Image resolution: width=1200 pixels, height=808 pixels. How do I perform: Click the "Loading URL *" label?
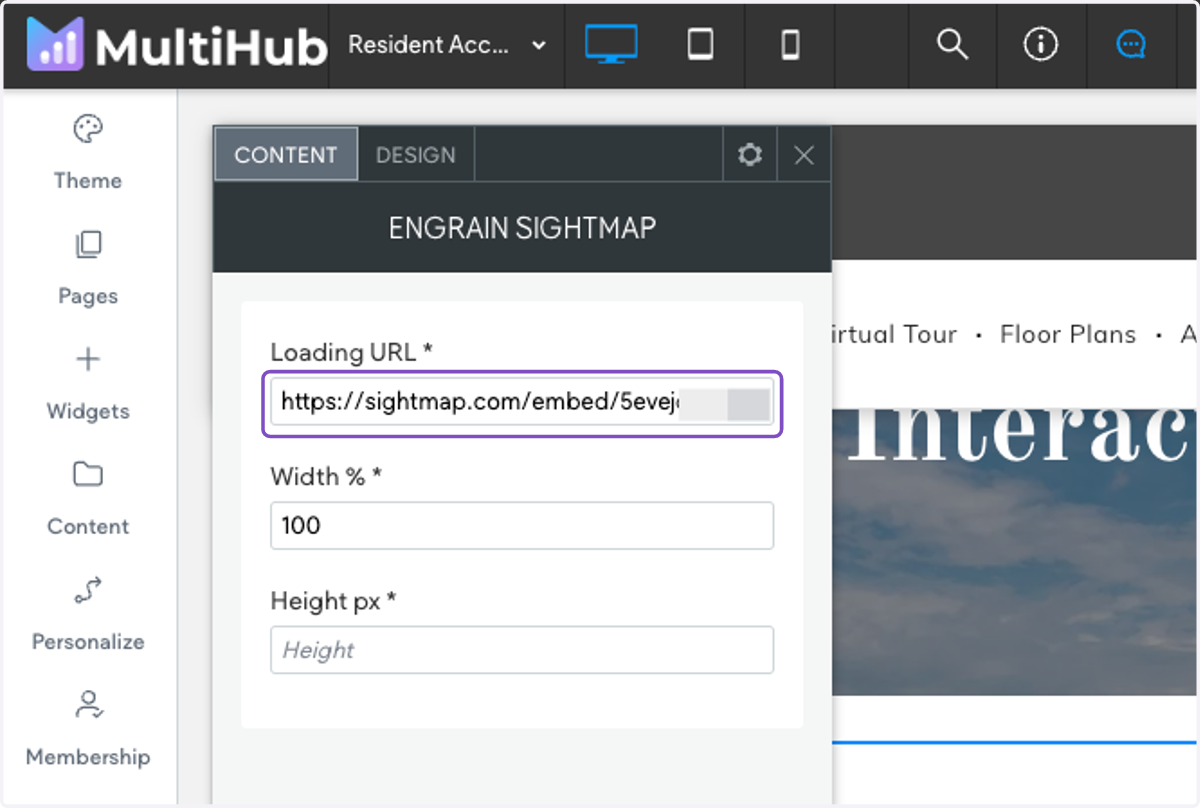(x=352, y=352)
